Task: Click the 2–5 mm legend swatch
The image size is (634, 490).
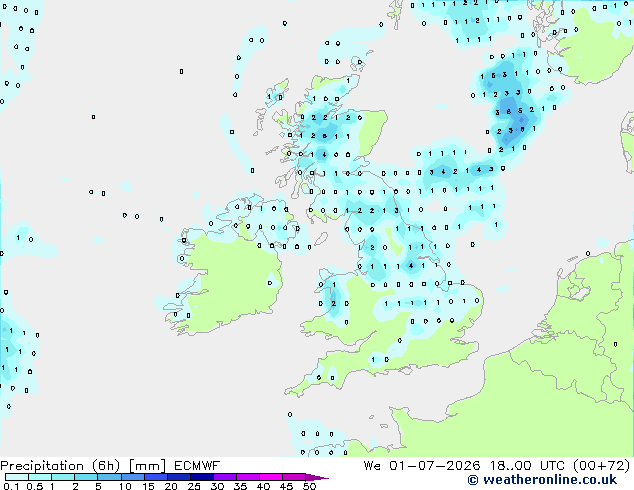Action: pos(86,477)
